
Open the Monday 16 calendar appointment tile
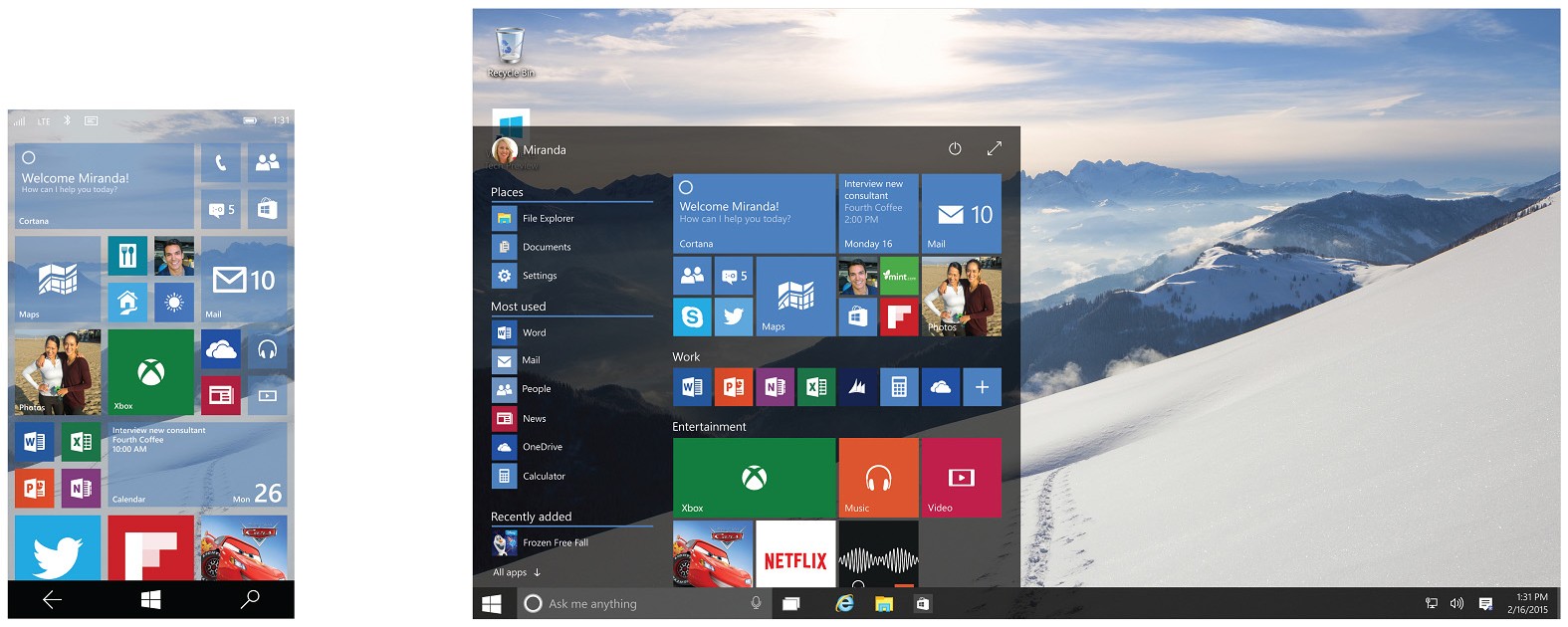(x=878, y=213)
